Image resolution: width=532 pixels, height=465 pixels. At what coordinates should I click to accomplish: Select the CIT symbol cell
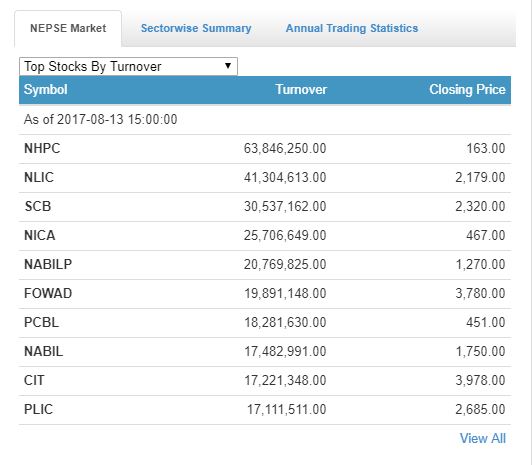(x=34, y=380)
